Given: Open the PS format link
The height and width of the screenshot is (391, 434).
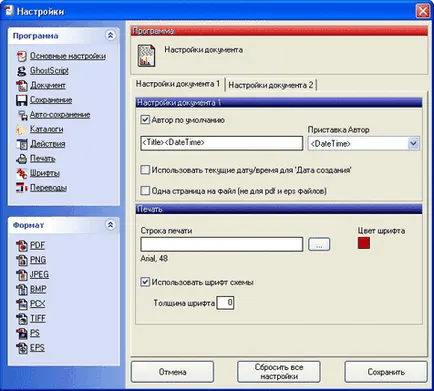Looking at the screenshot, I should (35, 334).
